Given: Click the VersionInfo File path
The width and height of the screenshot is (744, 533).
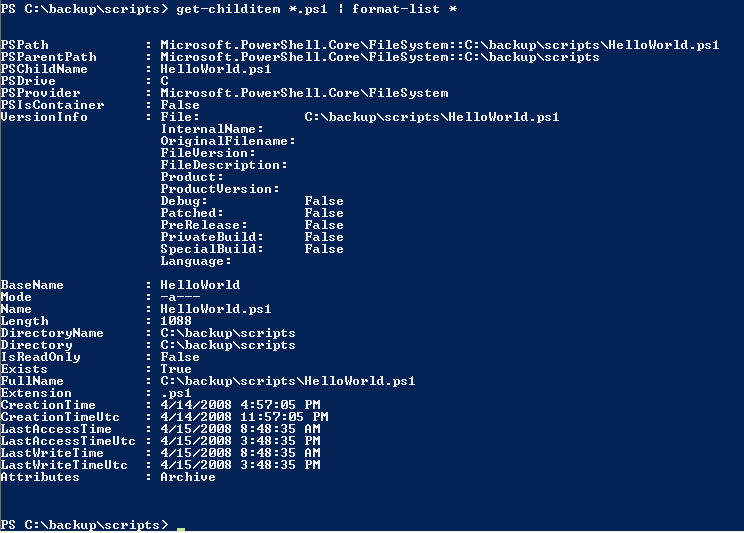Looking at the screenshot, I should point(431,117).
